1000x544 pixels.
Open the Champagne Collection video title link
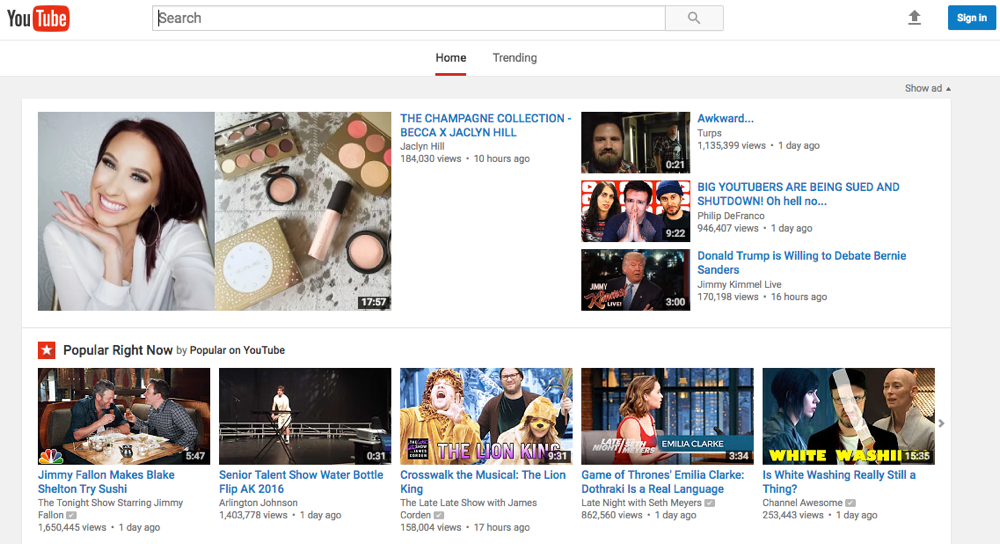coord(485,126)
